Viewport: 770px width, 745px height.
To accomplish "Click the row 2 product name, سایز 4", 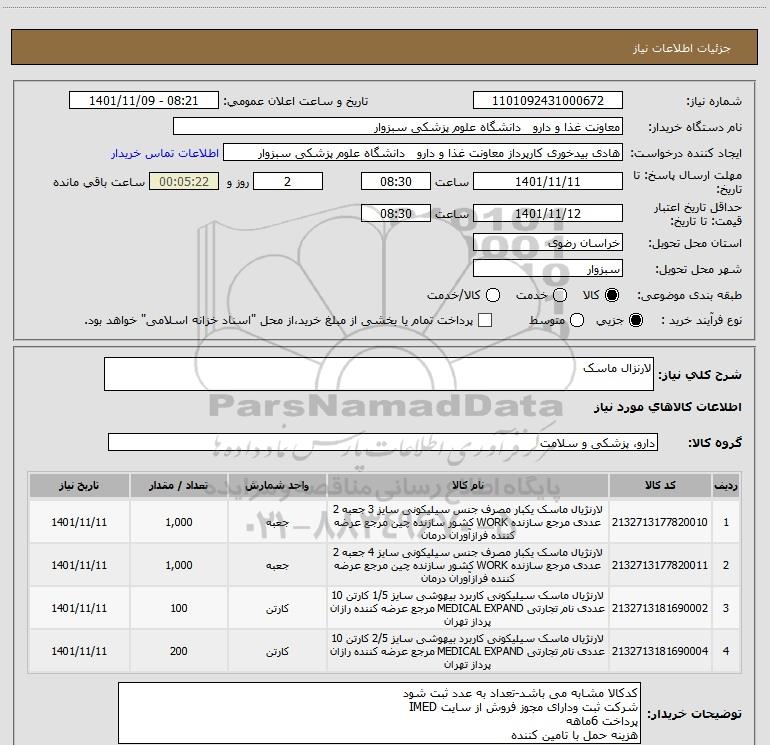I will coord(468,565).
